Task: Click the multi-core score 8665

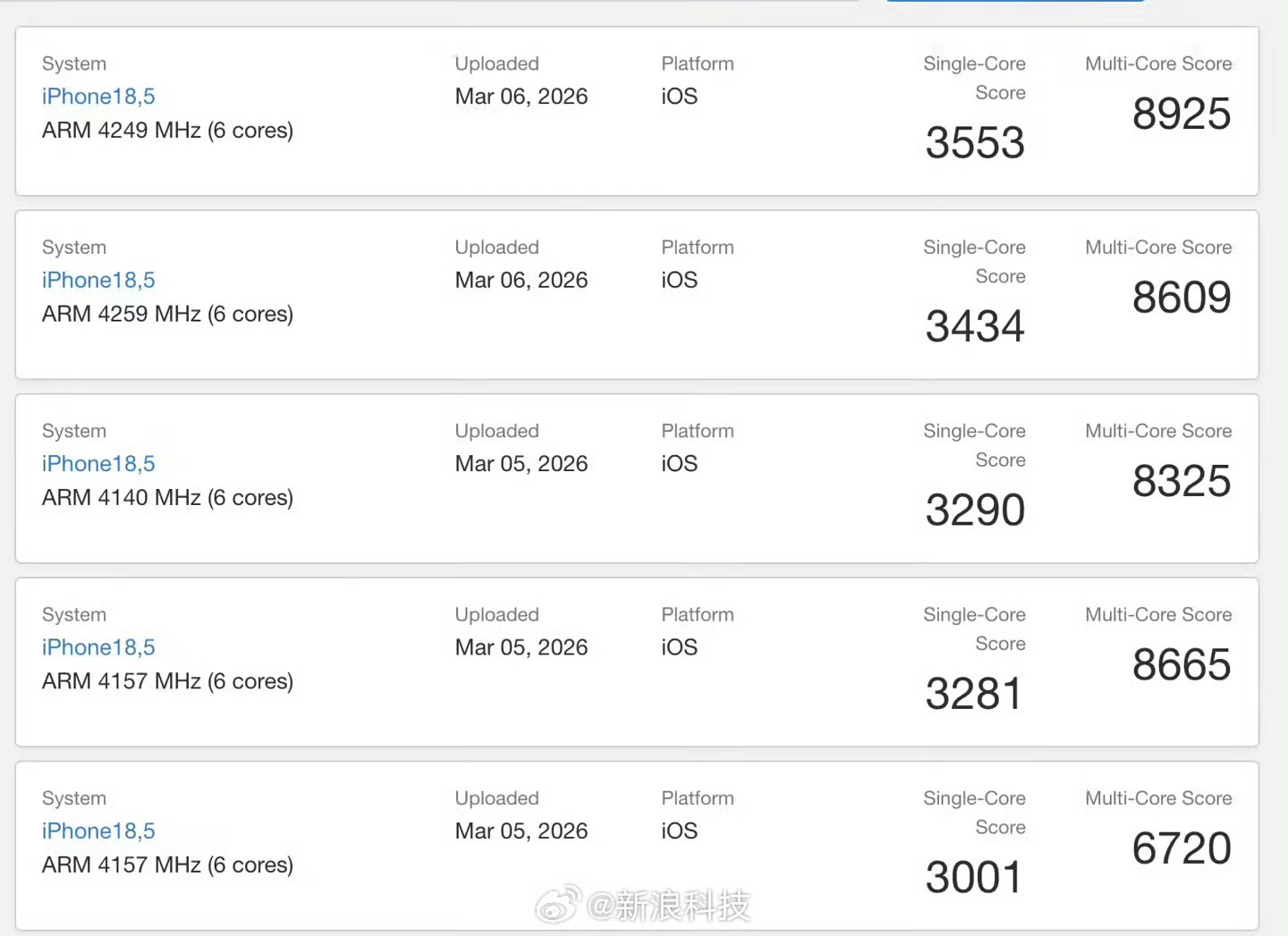Action: pyautogui.click(x=1182, y=665)
